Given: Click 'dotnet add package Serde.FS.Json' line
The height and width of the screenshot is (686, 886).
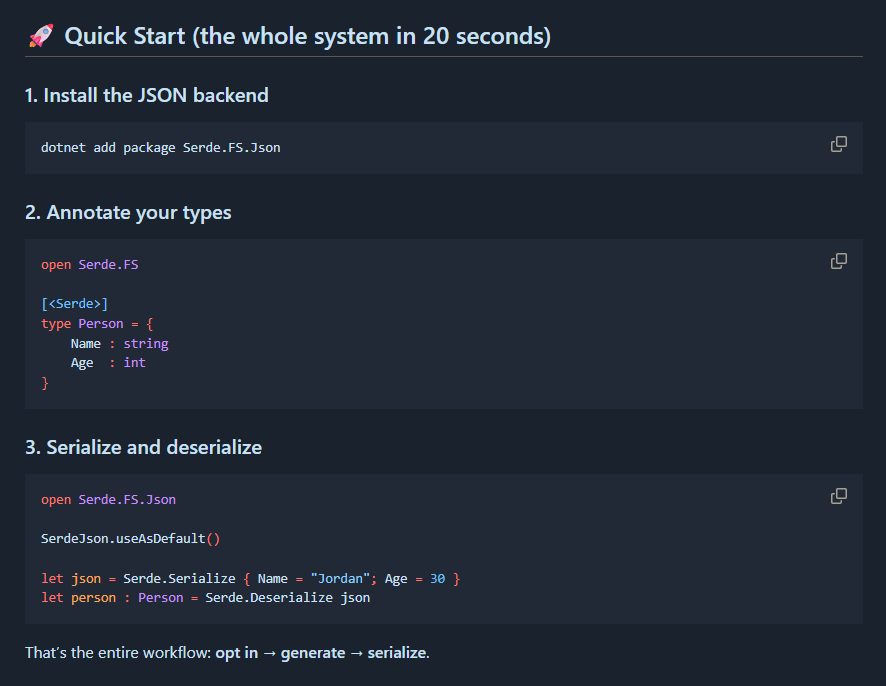Looking at the screenshot, I should pos(160,147).
